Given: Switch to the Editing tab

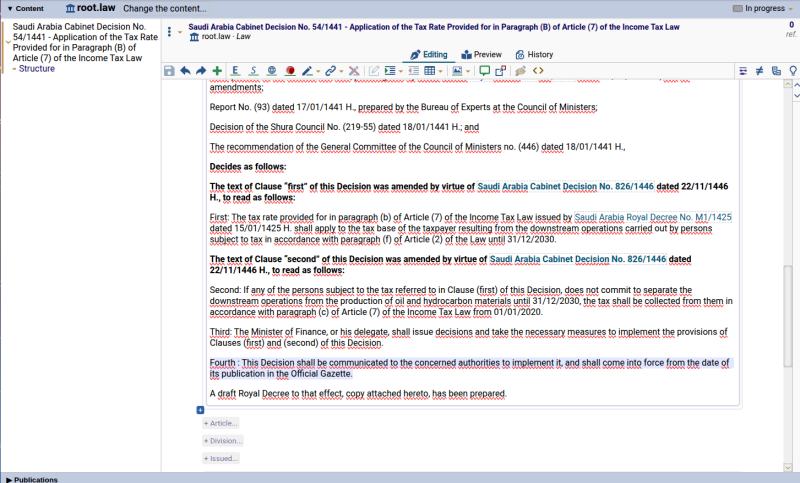Looking at the screenshot, I should (x=429, y=55).
